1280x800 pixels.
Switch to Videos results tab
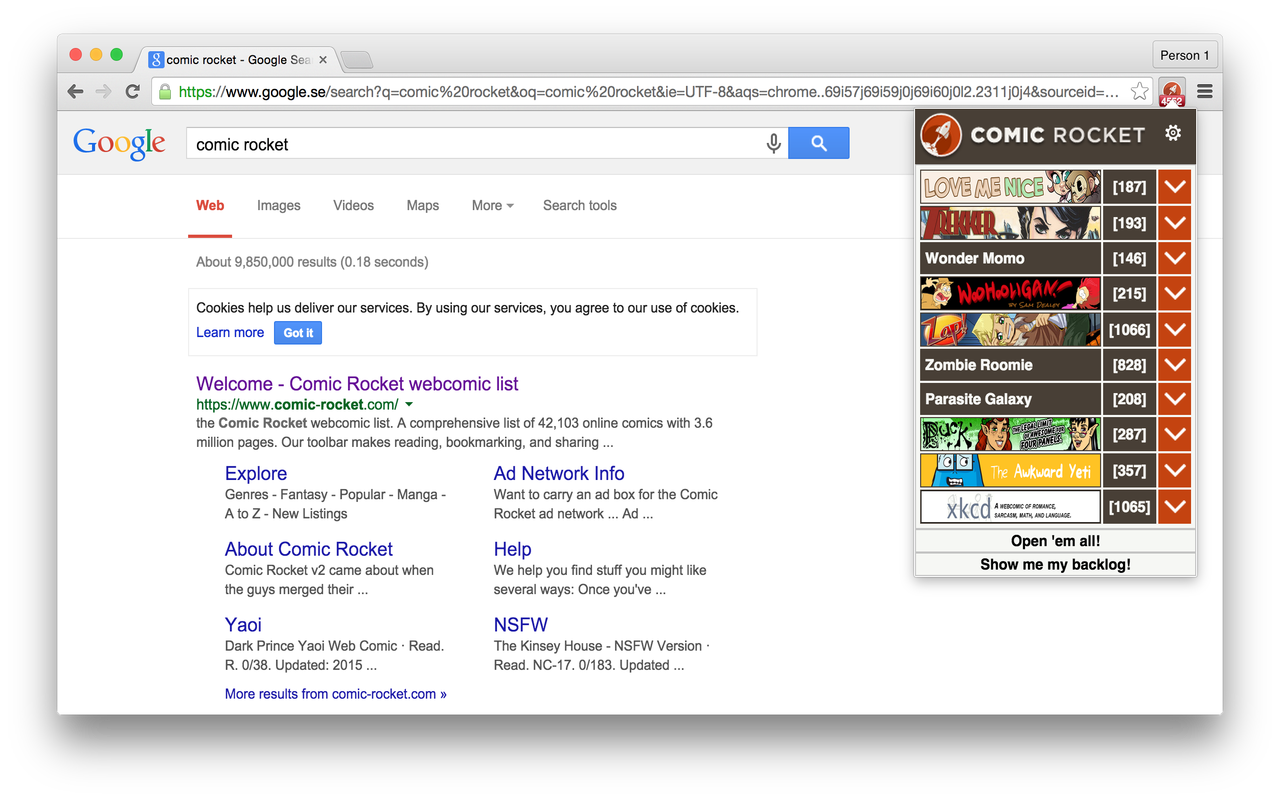point(353,205)
